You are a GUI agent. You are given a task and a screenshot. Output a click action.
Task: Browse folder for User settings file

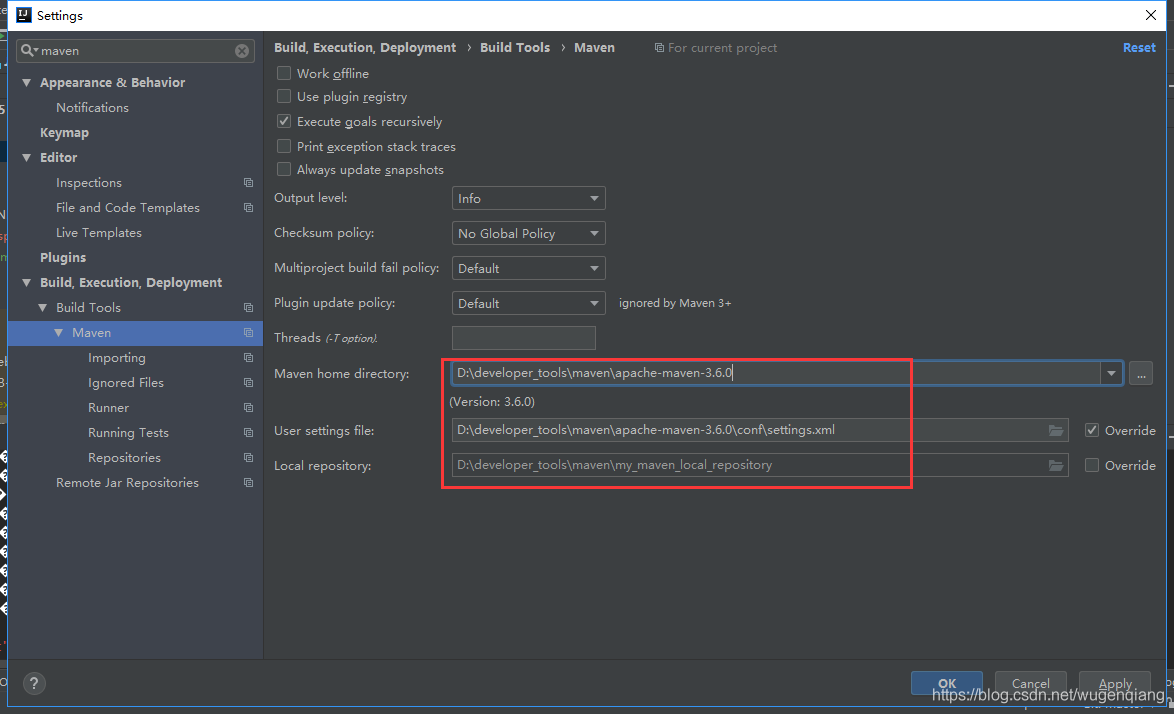[1056, 430]
